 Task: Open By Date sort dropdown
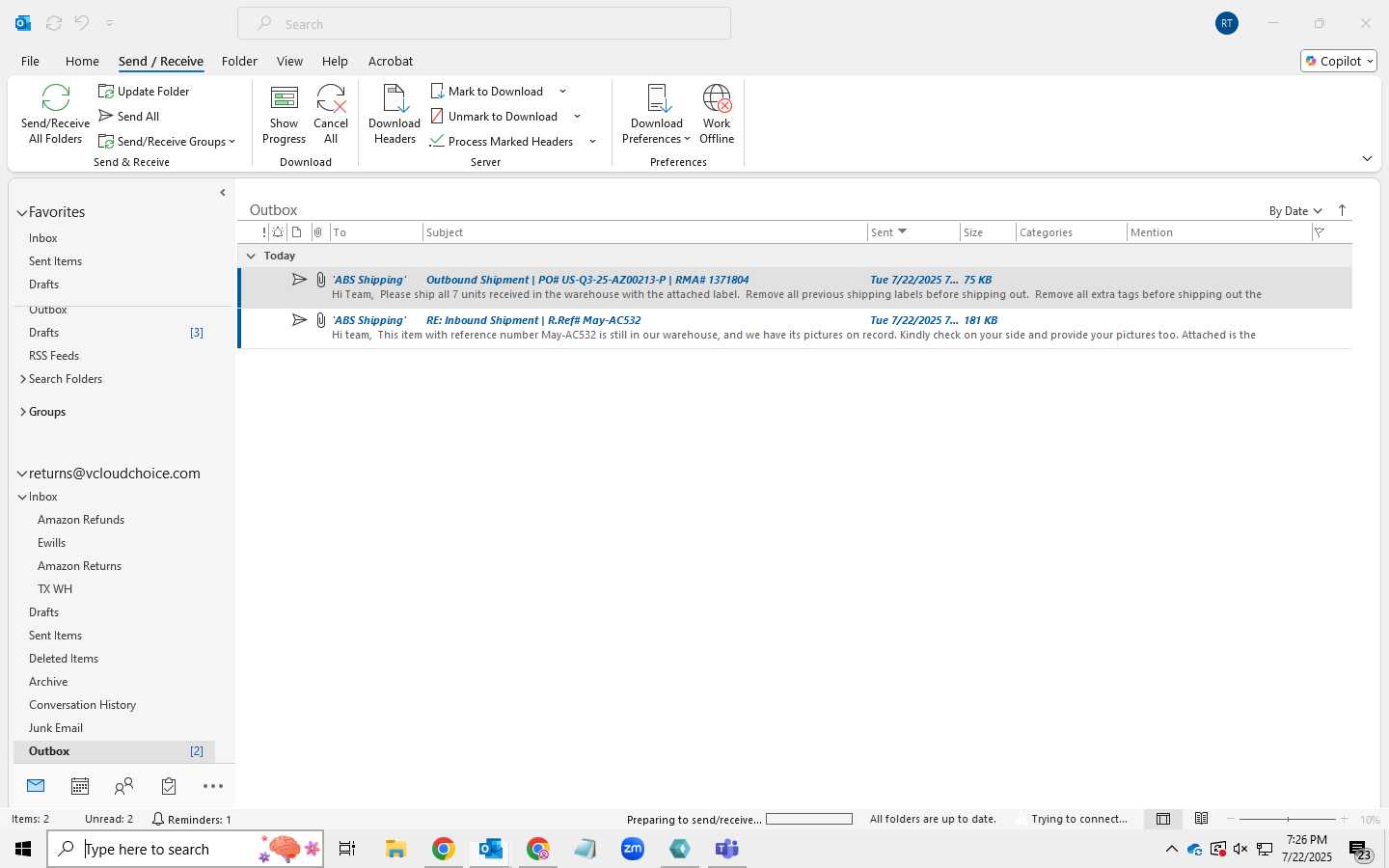[1295, 211]
